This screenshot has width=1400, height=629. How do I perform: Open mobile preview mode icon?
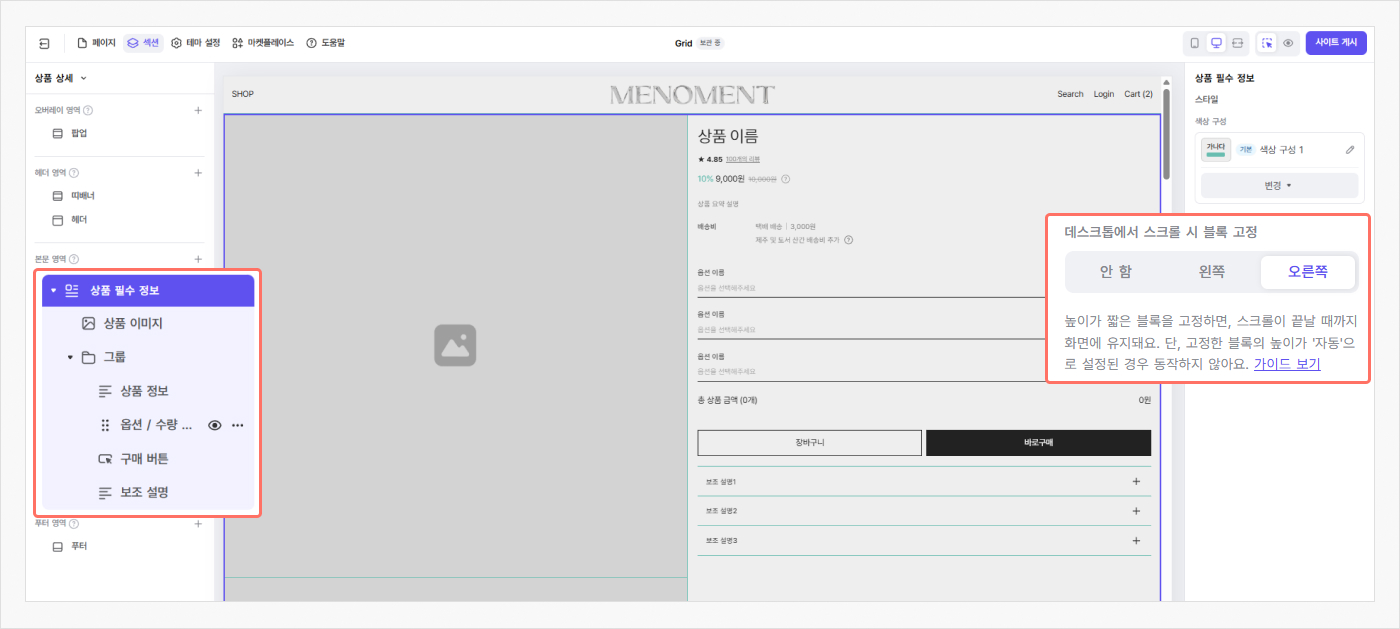1195,43
